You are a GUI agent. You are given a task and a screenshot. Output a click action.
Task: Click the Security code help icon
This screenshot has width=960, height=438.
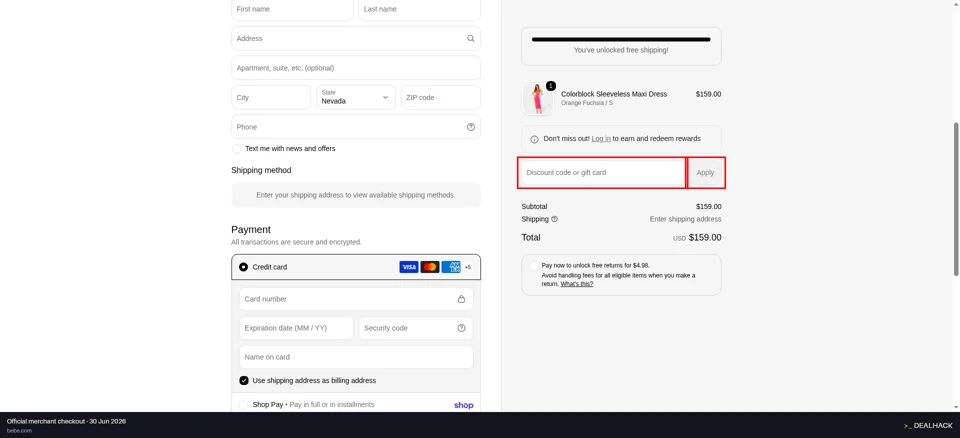(462, 328)
